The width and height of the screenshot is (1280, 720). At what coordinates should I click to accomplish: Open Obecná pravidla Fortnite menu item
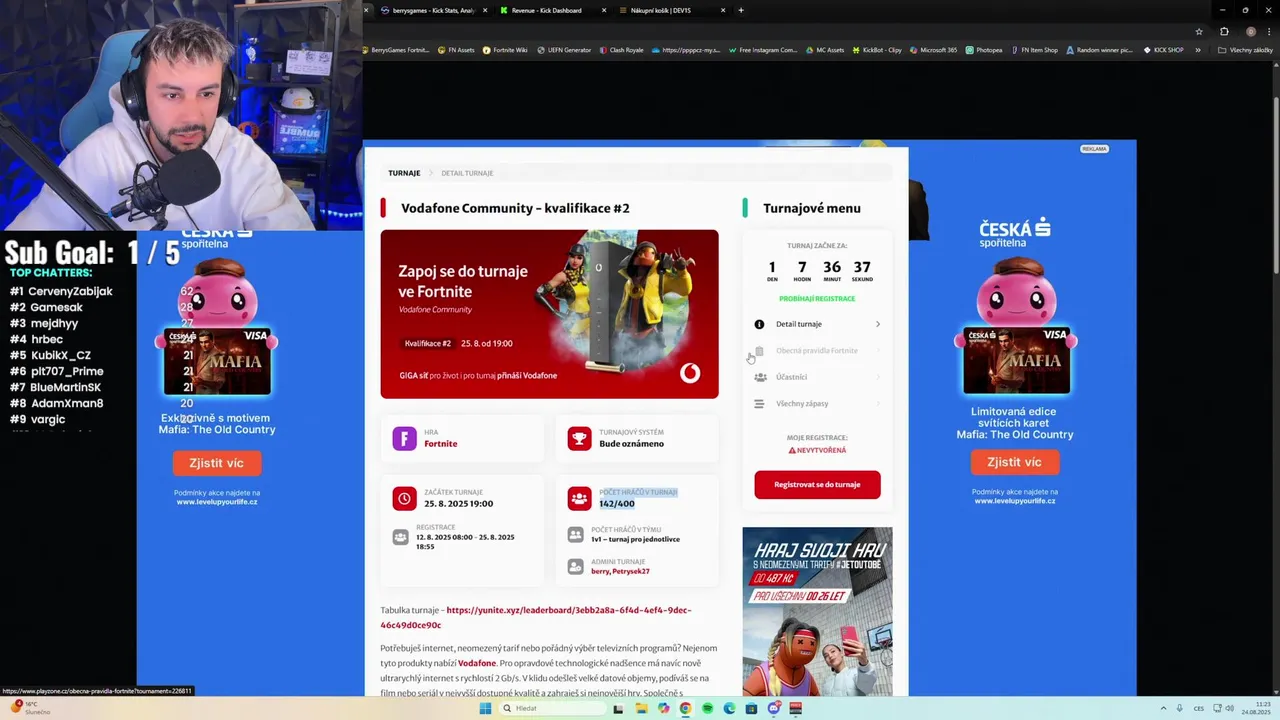[x=817, y=351]
